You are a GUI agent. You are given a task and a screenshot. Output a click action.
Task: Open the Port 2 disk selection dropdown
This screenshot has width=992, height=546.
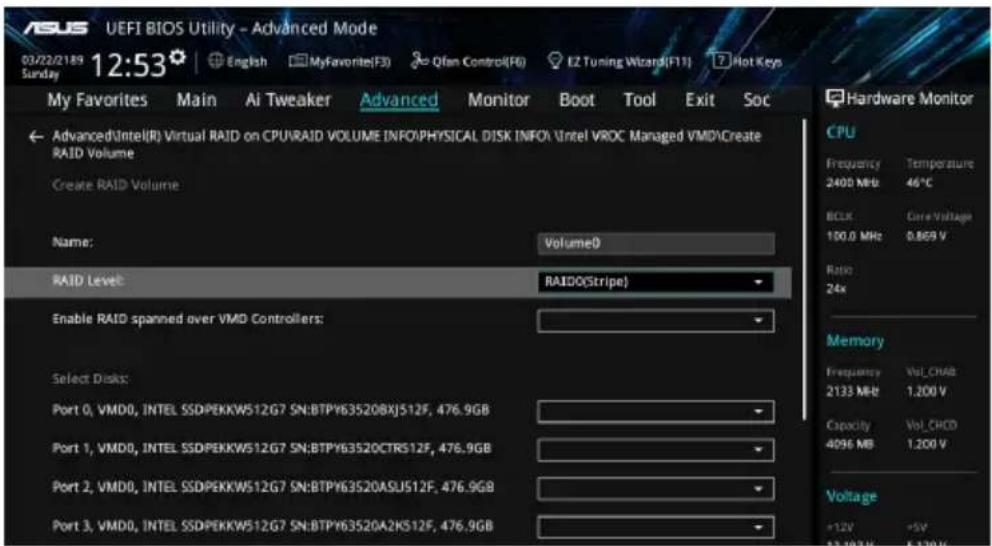click(x=655, y=488)
